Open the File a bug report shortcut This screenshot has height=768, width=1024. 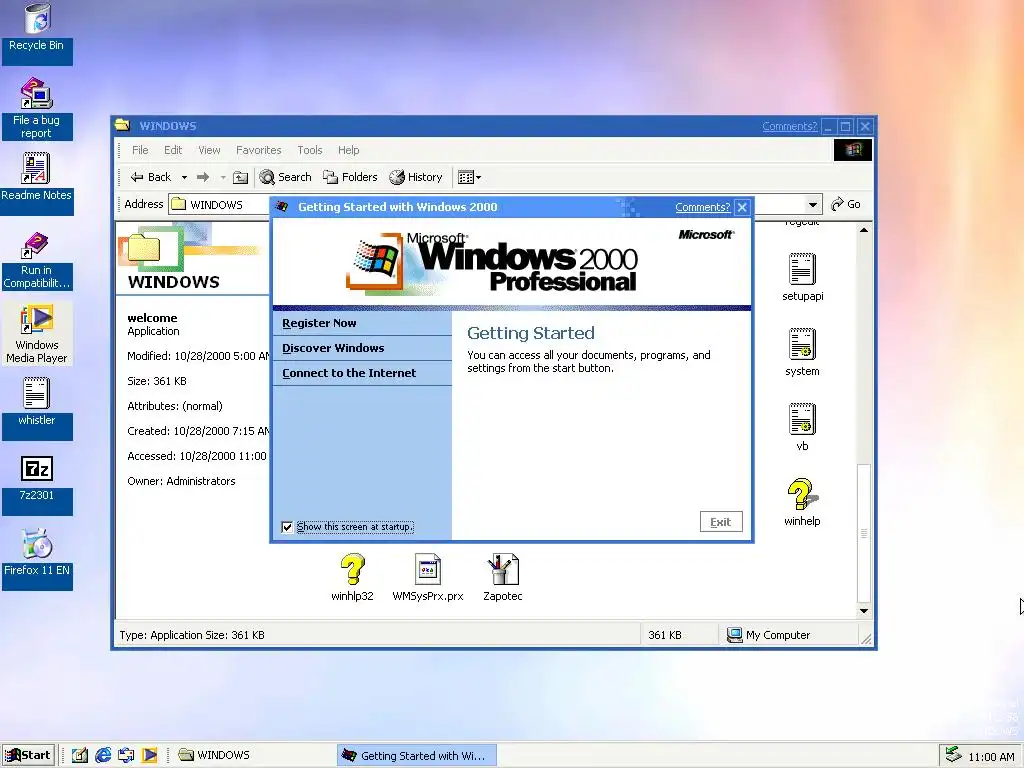37,108
